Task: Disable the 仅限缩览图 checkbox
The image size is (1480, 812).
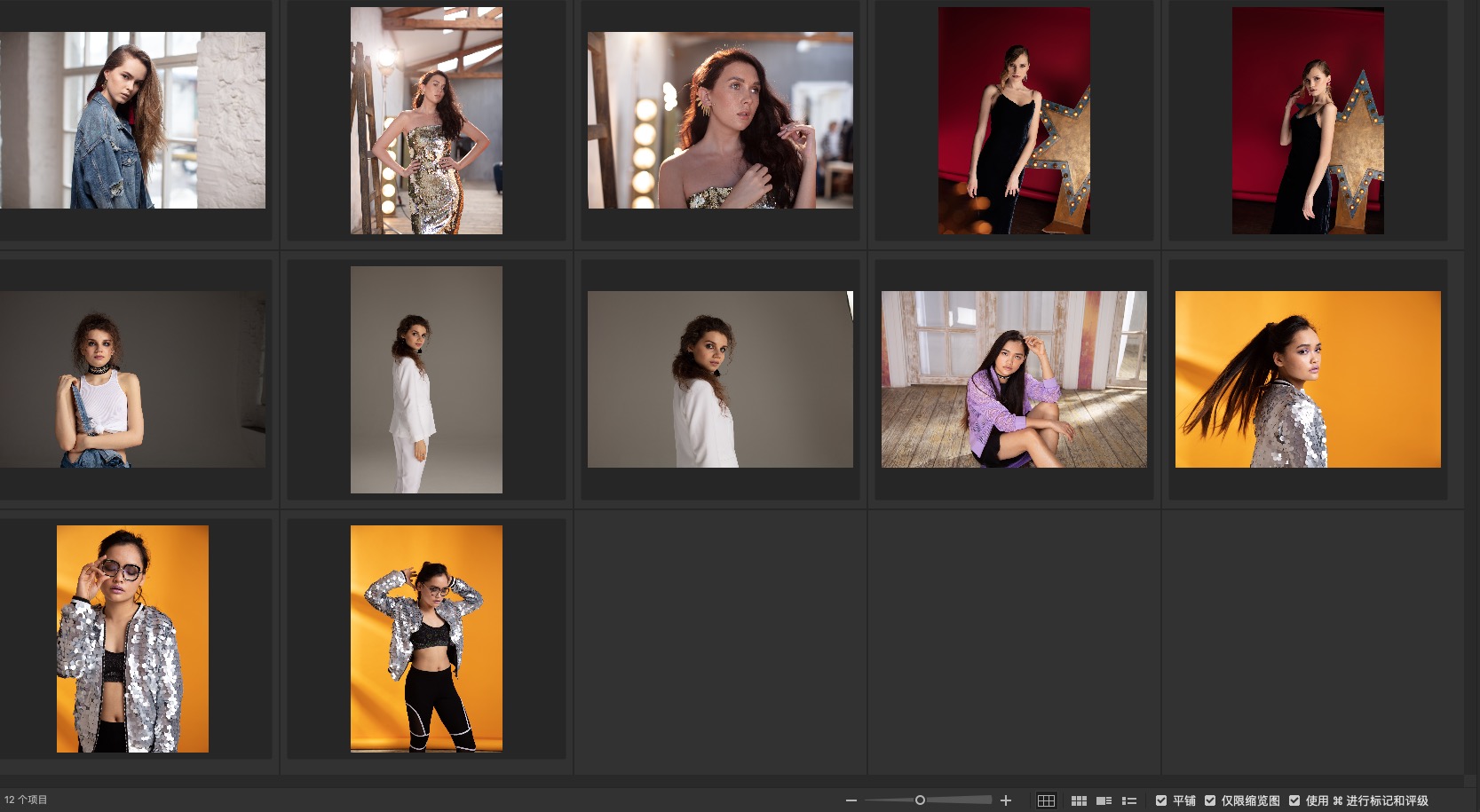Action: [1210, 800]
